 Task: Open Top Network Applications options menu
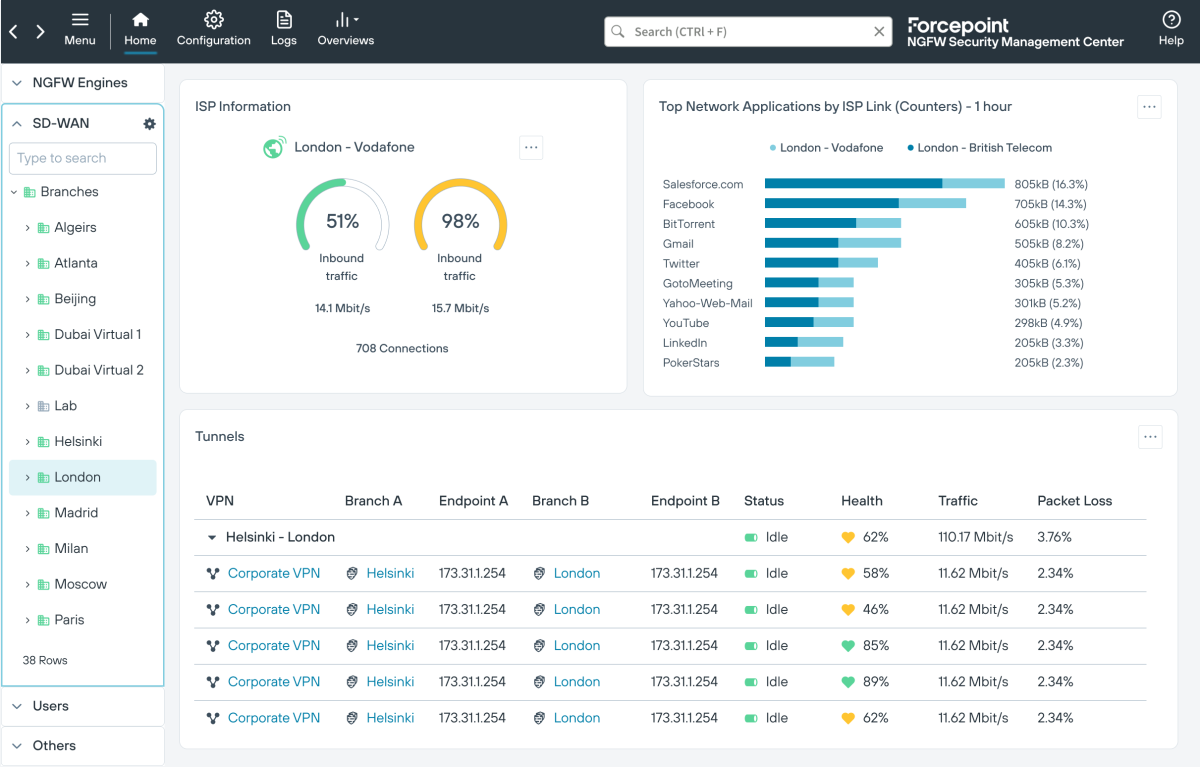click(1149, 107)
